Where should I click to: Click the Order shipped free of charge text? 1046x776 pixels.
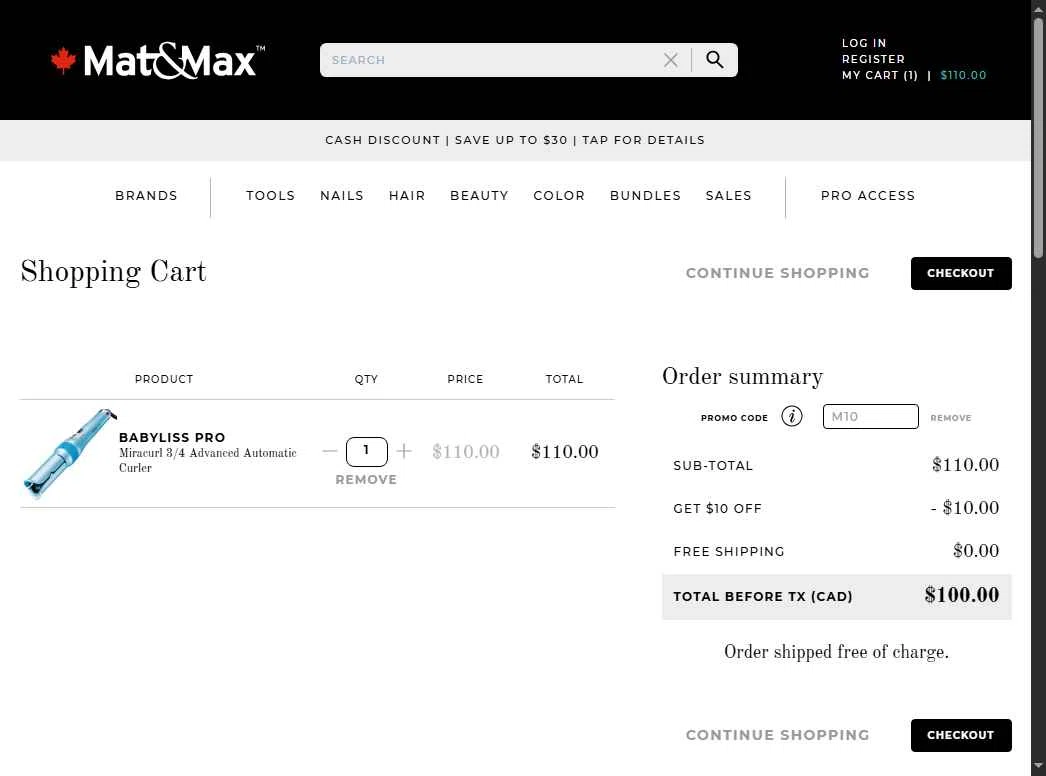point(837,652)
